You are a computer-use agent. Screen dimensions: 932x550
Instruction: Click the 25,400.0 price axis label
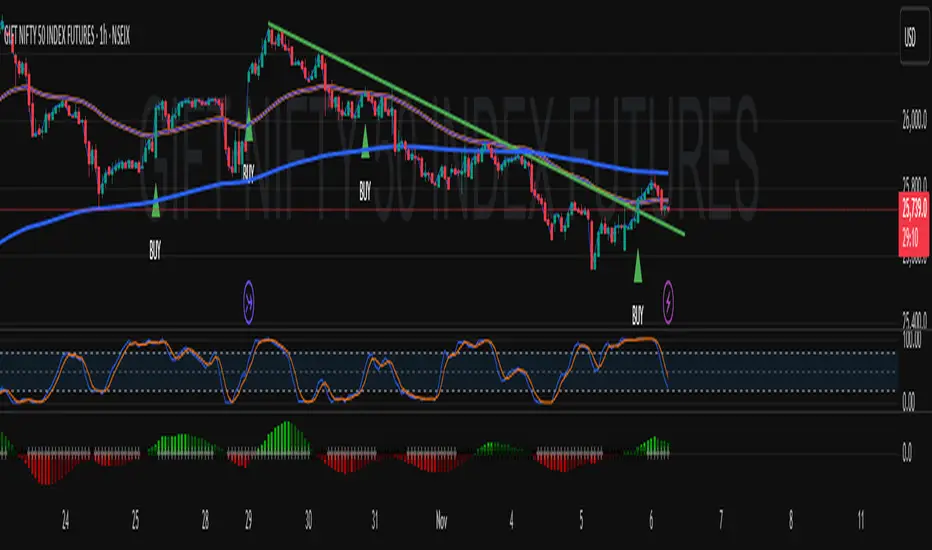[914, 321]
